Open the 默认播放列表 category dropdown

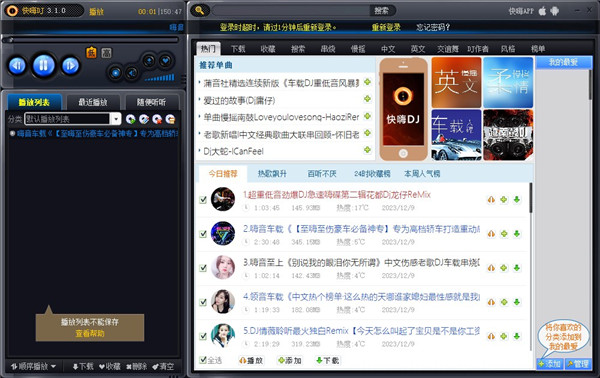click(x=116, y=119)
